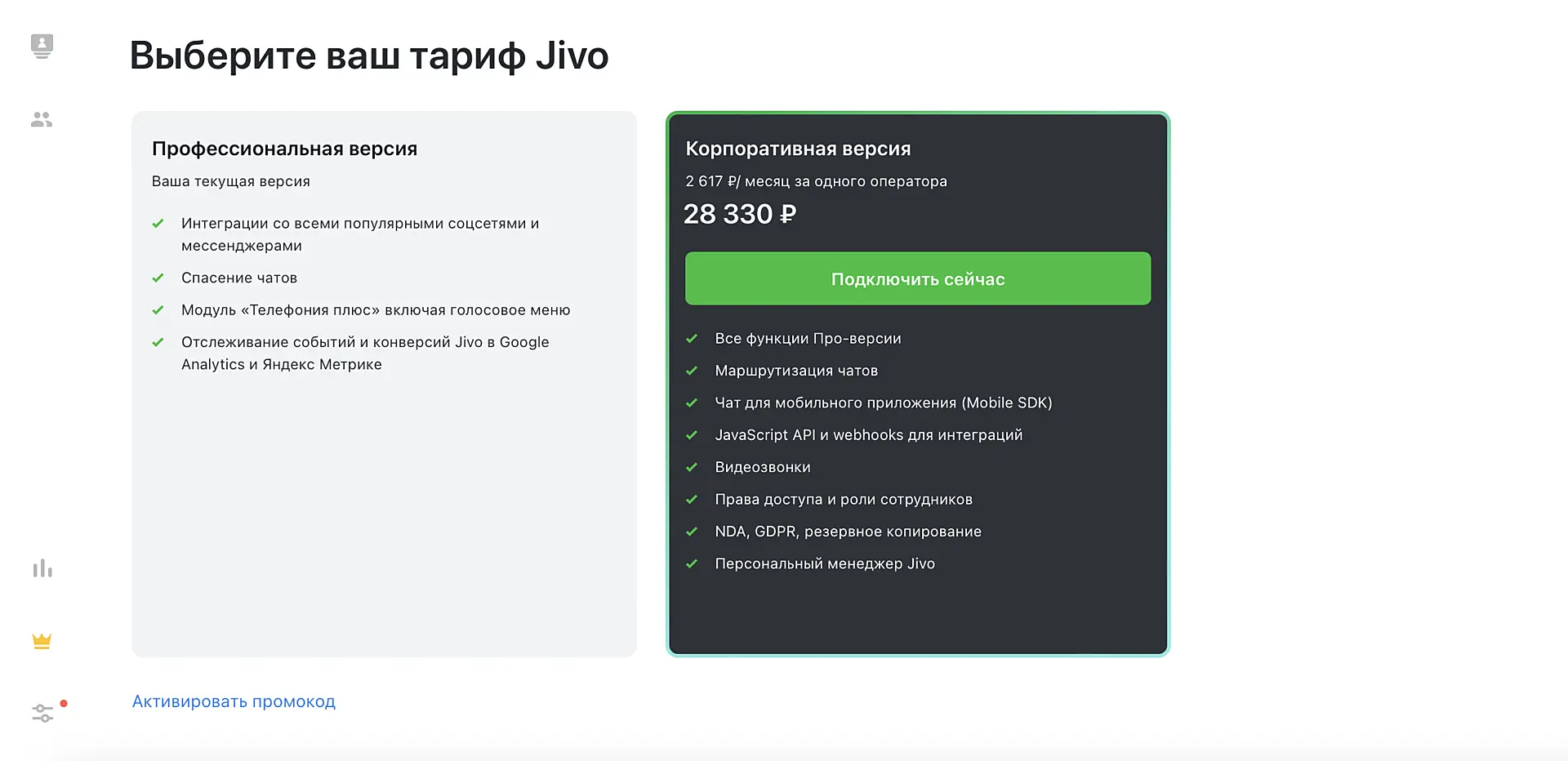Click the NDA, GDPR, резервное копирование item

point(848,532)
